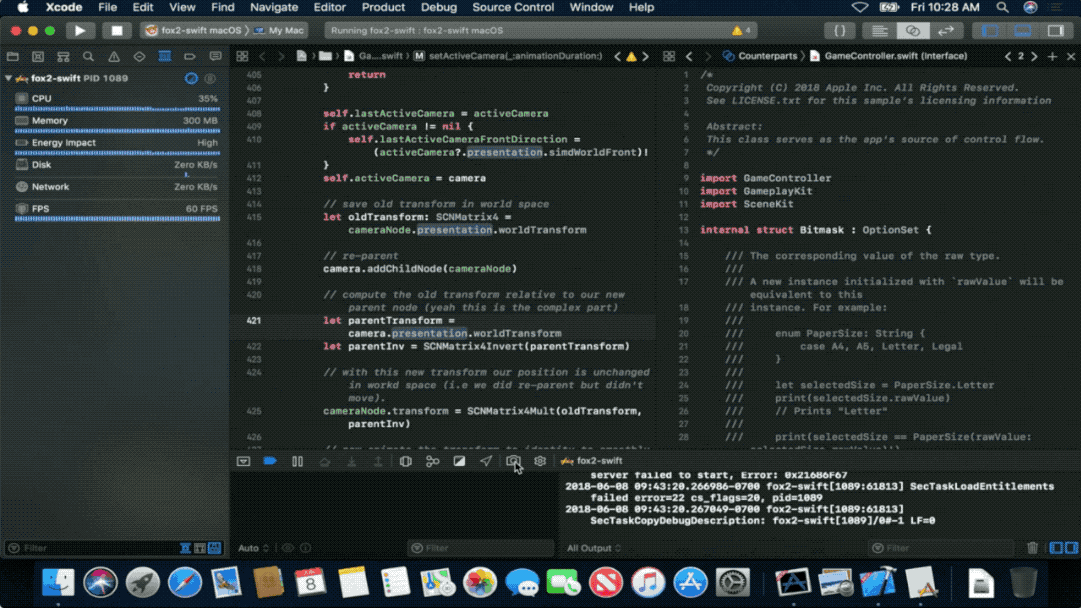Open the Navigate menu

point(274,8)
